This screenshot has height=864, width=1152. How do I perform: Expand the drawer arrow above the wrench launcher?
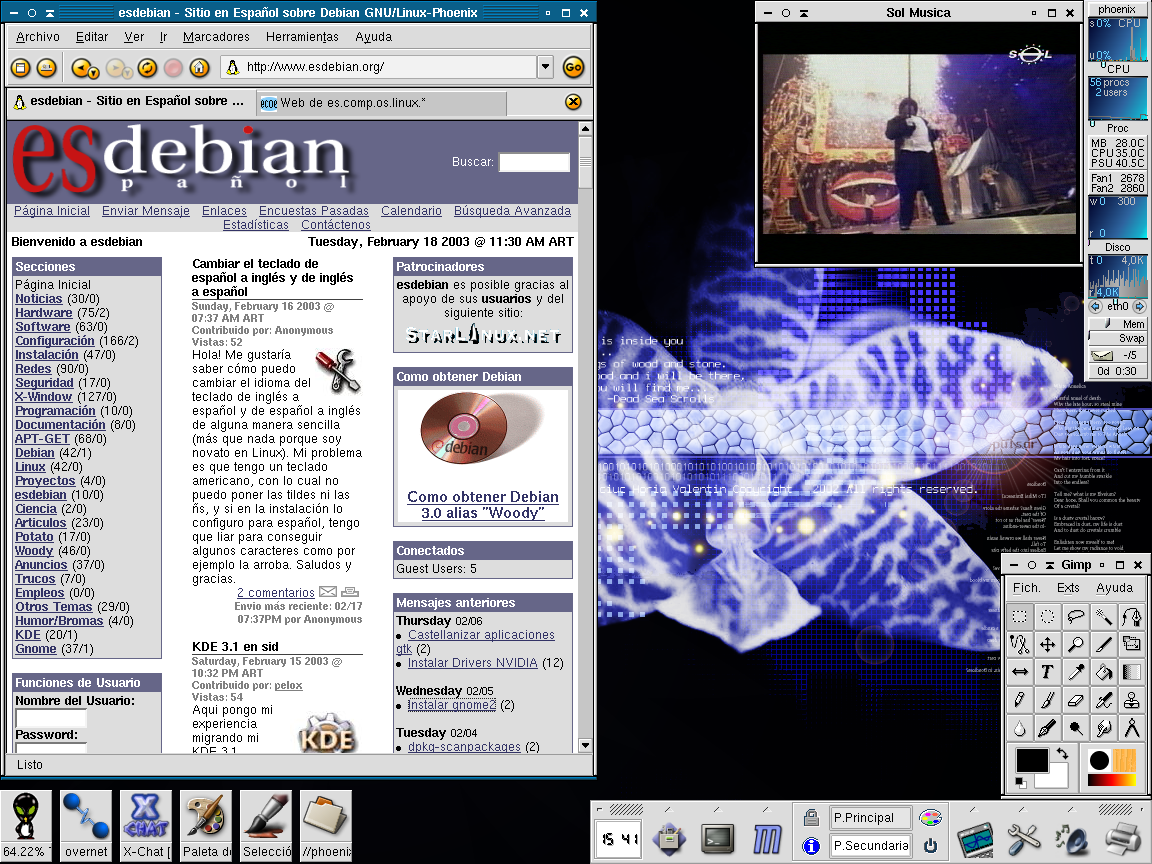coord(1022,809)
